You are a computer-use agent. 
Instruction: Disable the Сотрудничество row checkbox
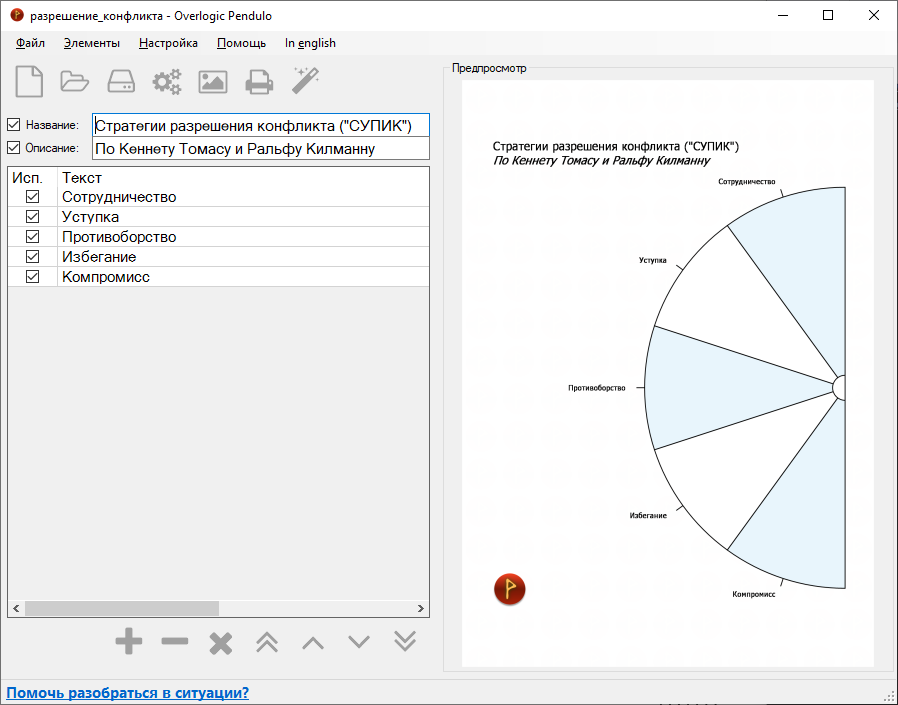click(32, 197)
